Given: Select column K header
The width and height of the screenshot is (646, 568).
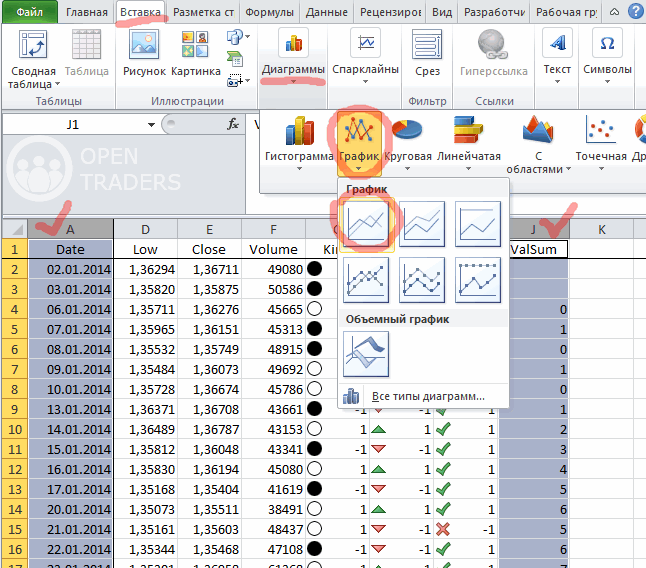Looking at the screenshot, I should coord(602,229).
